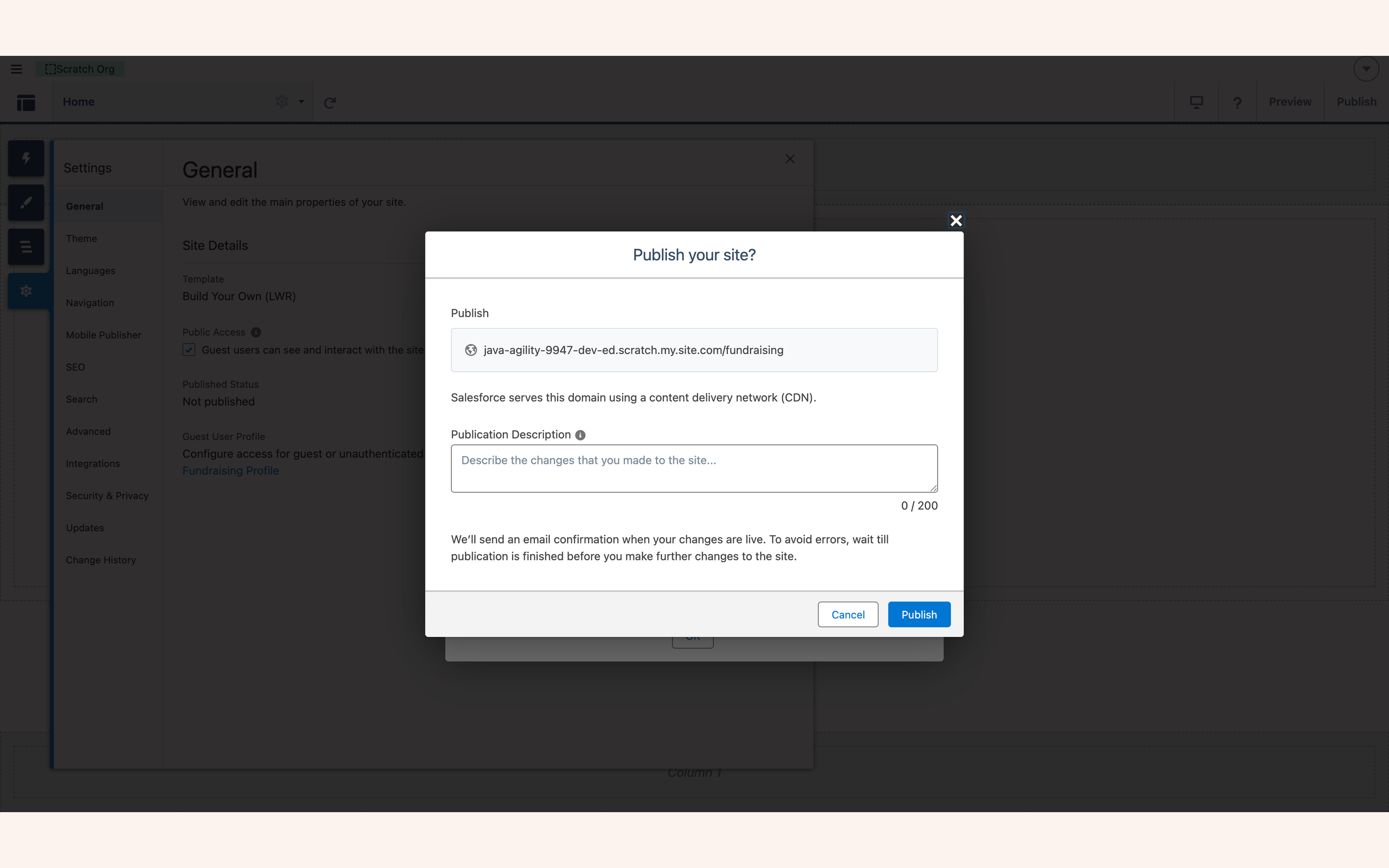Close the Settings panel with its X
This screenshot has width=1389, height=868.
tap(790, 159)
